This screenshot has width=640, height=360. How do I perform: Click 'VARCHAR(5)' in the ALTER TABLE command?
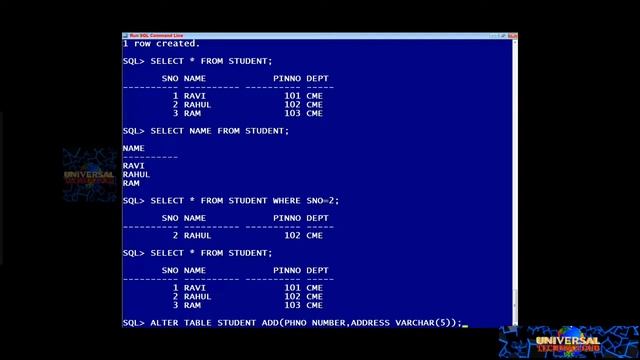pyautogui.click(x=422, y=323)
